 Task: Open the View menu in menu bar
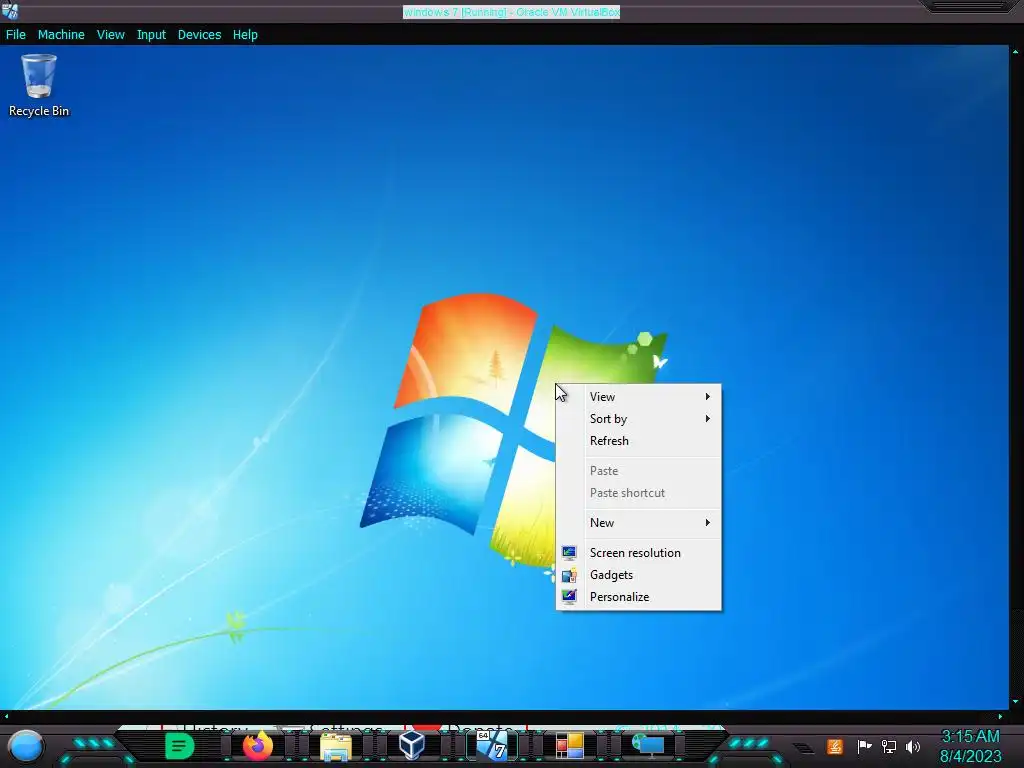(x=110, y=35)
